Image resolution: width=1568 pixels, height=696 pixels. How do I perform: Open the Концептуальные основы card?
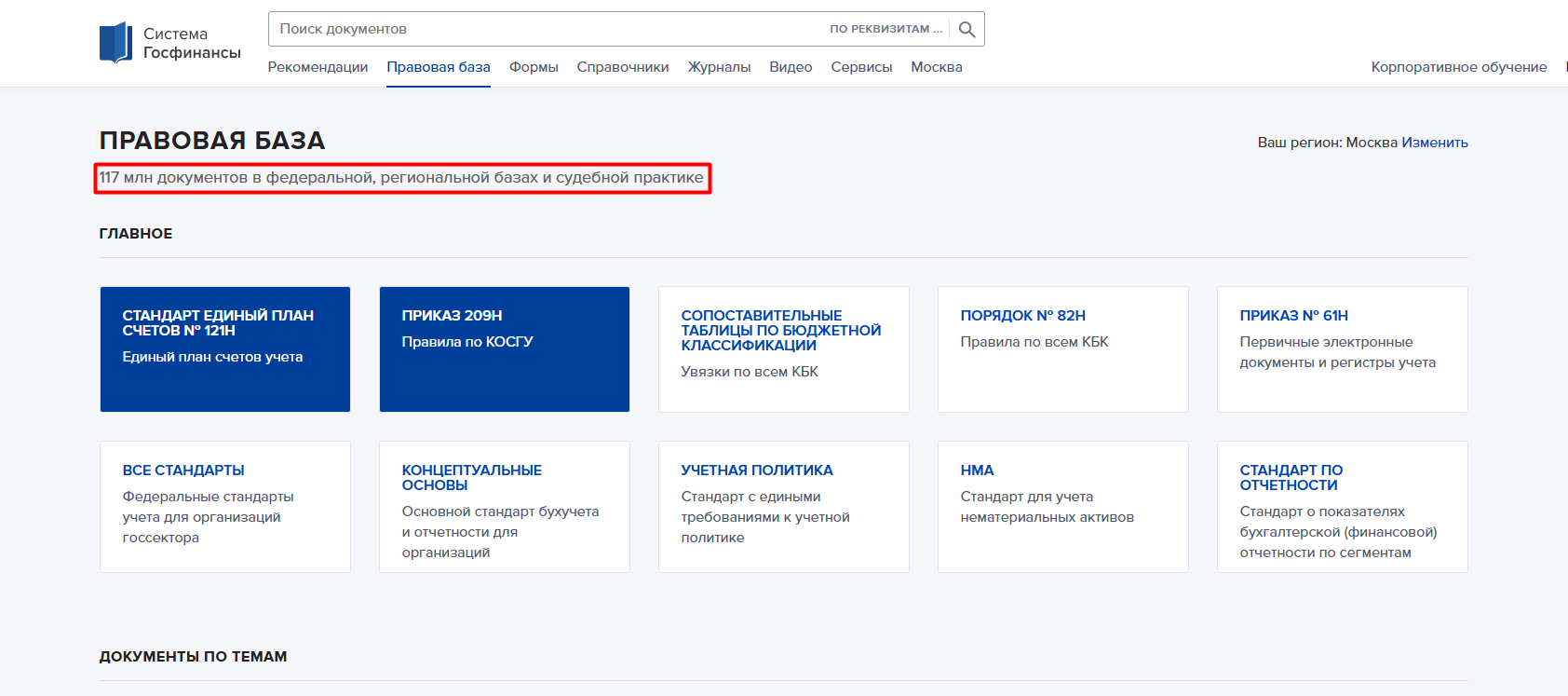[505, 507]
